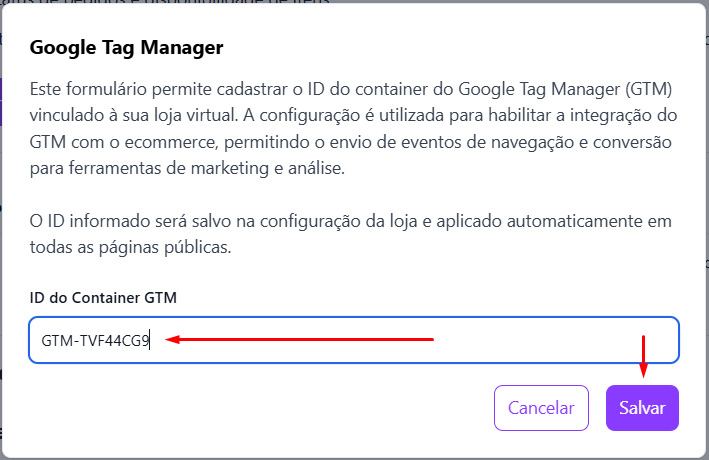Click the purple element behind the dialog's left edge
This screenshot has height=460, width=709.
[x=3, y=101]
